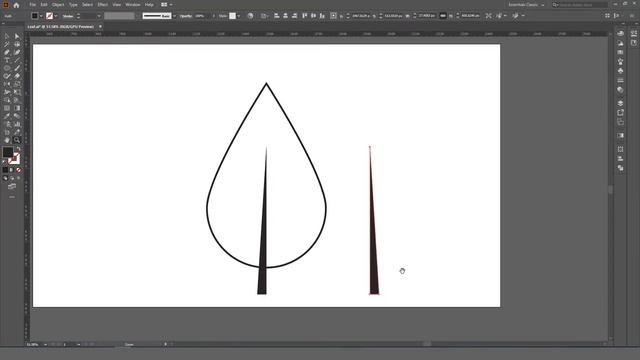Click the Edit Toolbar three dots
This screenshot has height=360, width=640.
click(12, 197)
